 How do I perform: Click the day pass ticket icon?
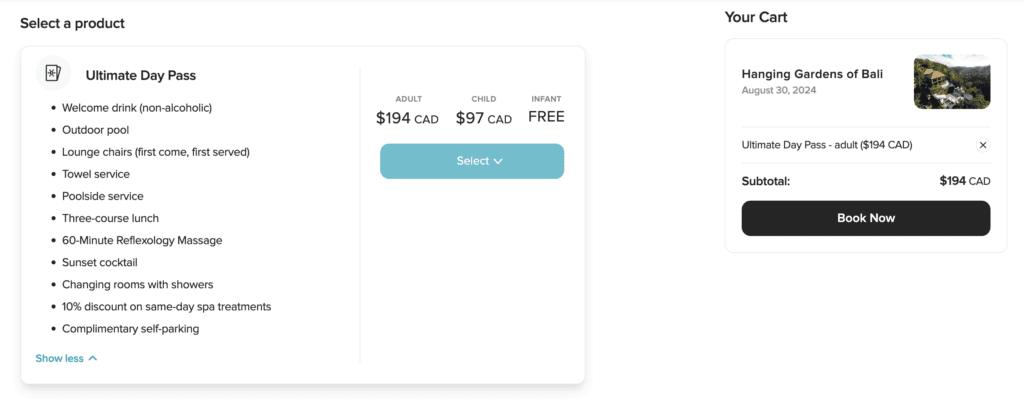(x=53, y=74)
